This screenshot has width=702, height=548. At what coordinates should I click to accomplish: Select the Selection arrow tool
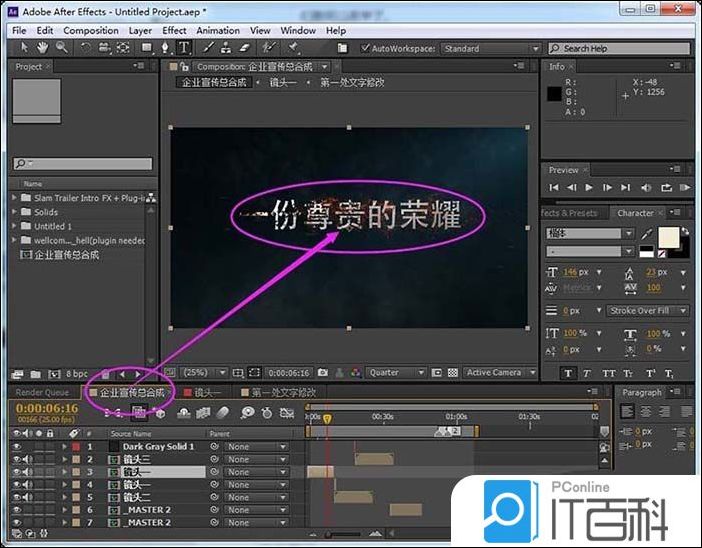(22, 47)
